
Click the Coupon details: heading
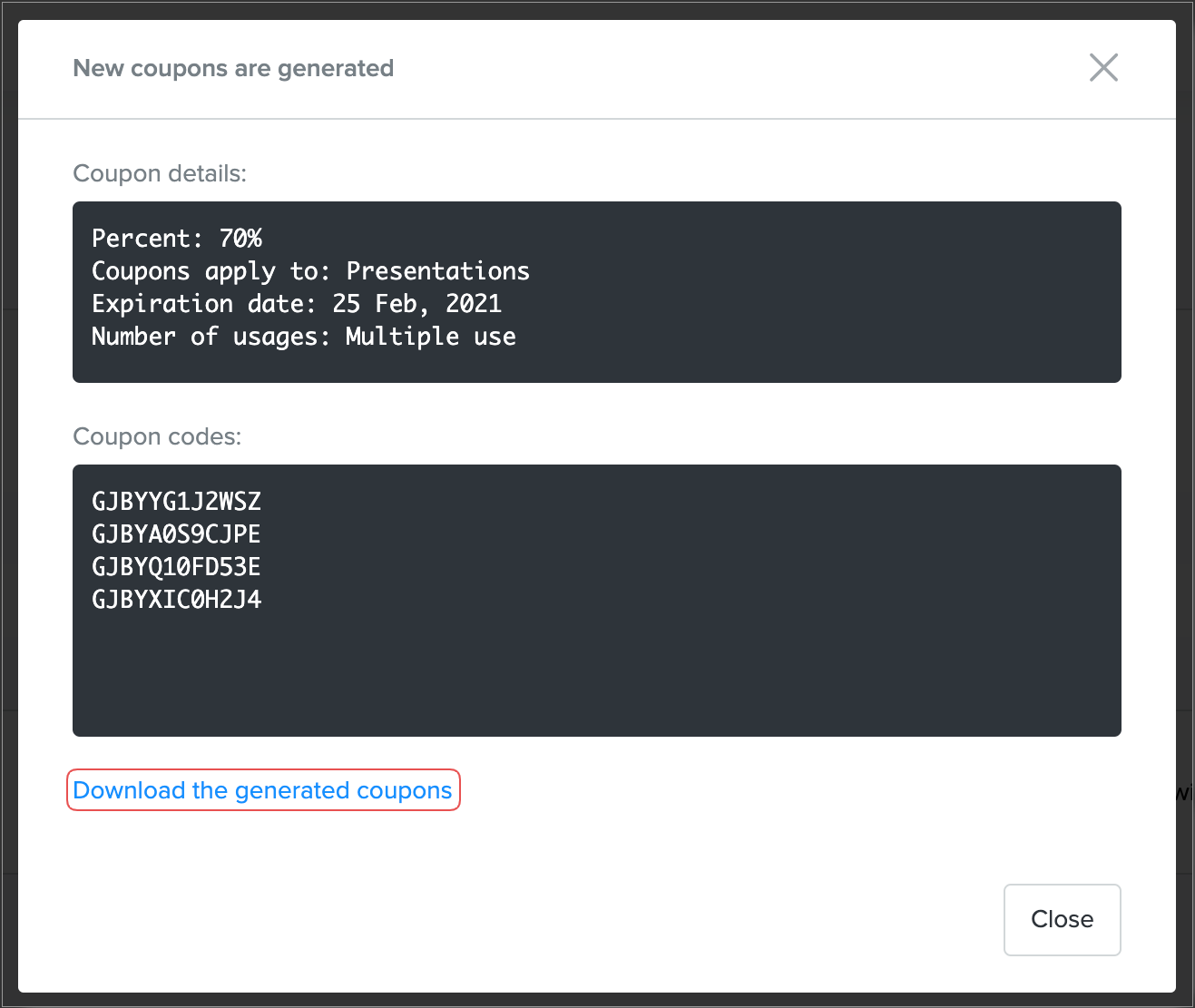coord(160,173)
